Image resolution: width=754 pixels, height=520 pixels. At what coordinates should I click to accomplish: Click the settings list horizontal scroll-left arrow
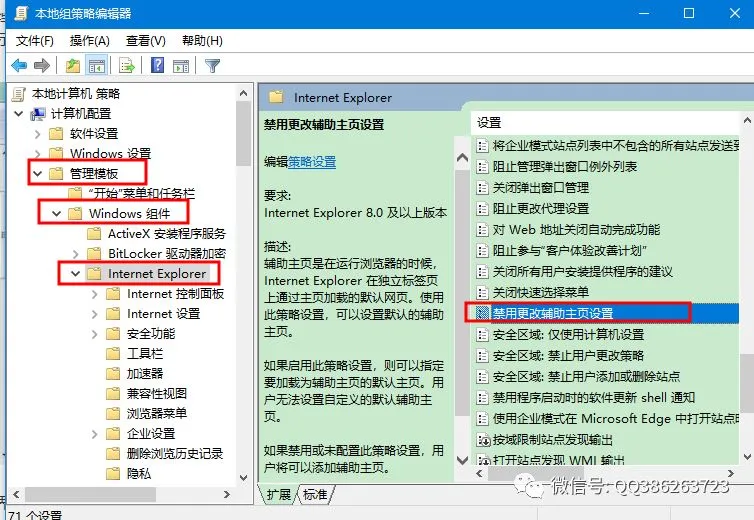click(479, 474)
